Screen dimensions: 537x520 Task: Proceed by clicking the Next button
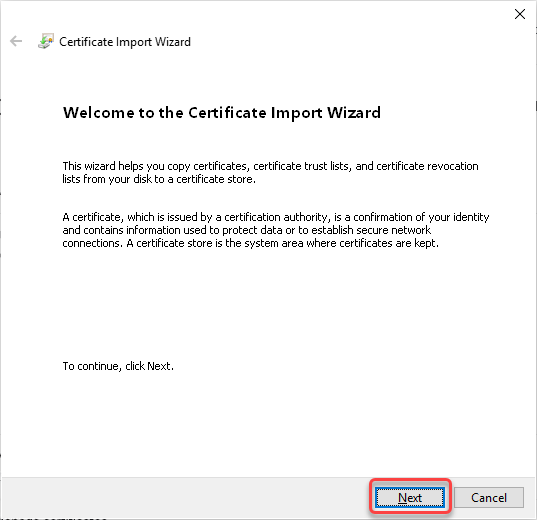coord(410,497)
